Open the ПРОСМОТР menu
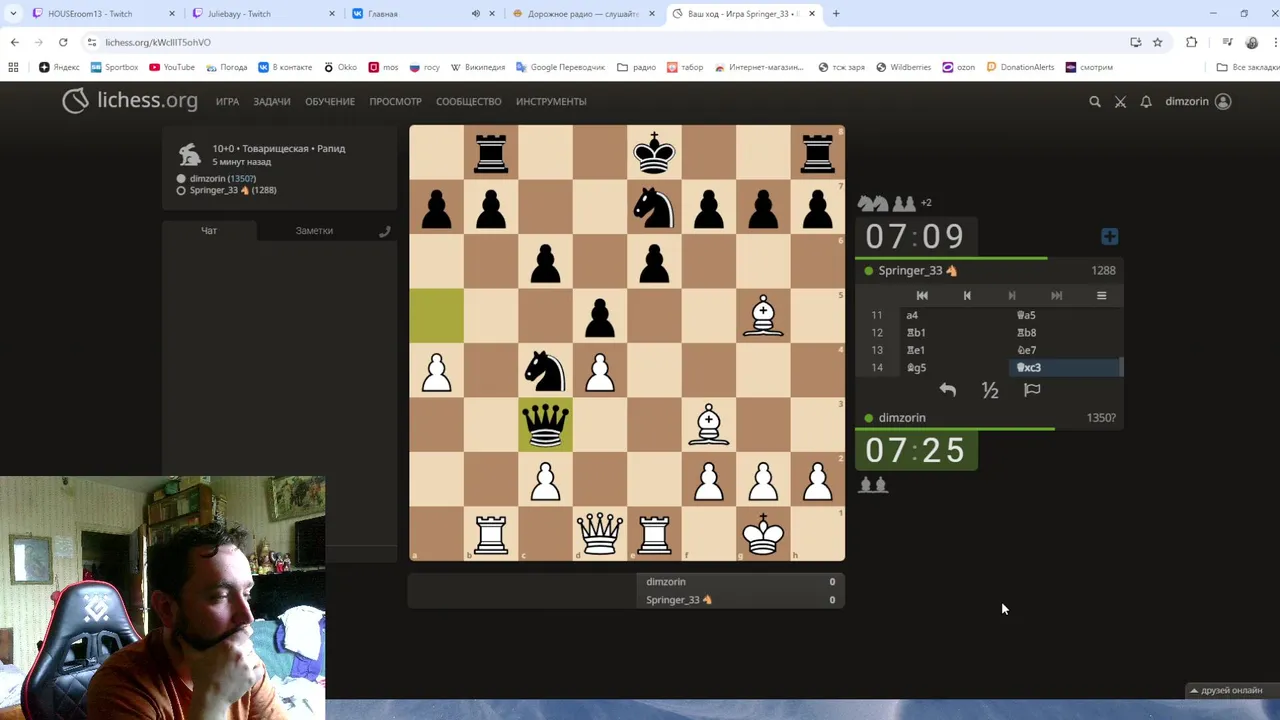This screenshot has width=1280, height=720. [x=395, y=101]
